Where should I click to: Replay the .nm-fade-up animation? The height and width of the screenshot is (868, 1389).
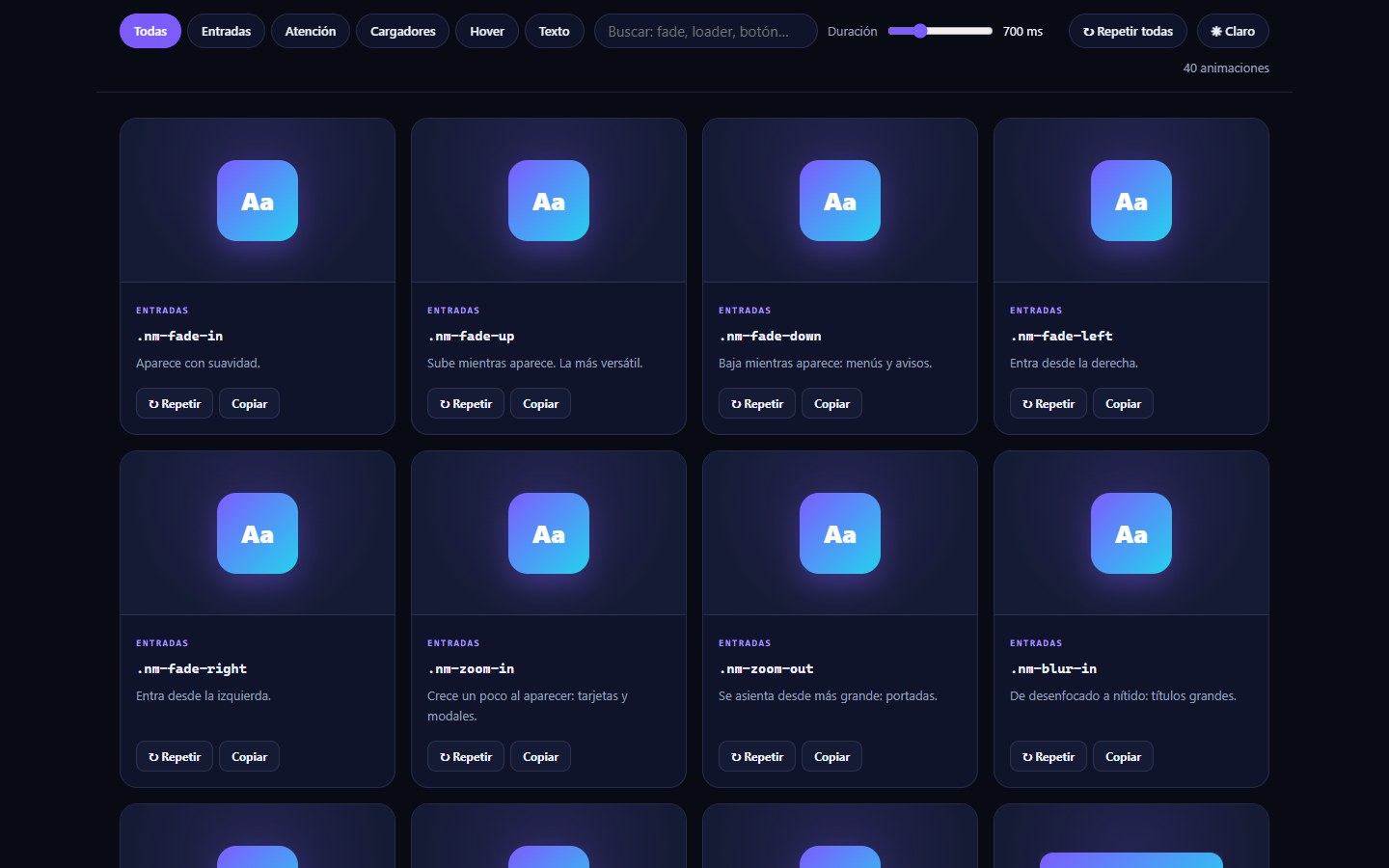click(466, 403)
